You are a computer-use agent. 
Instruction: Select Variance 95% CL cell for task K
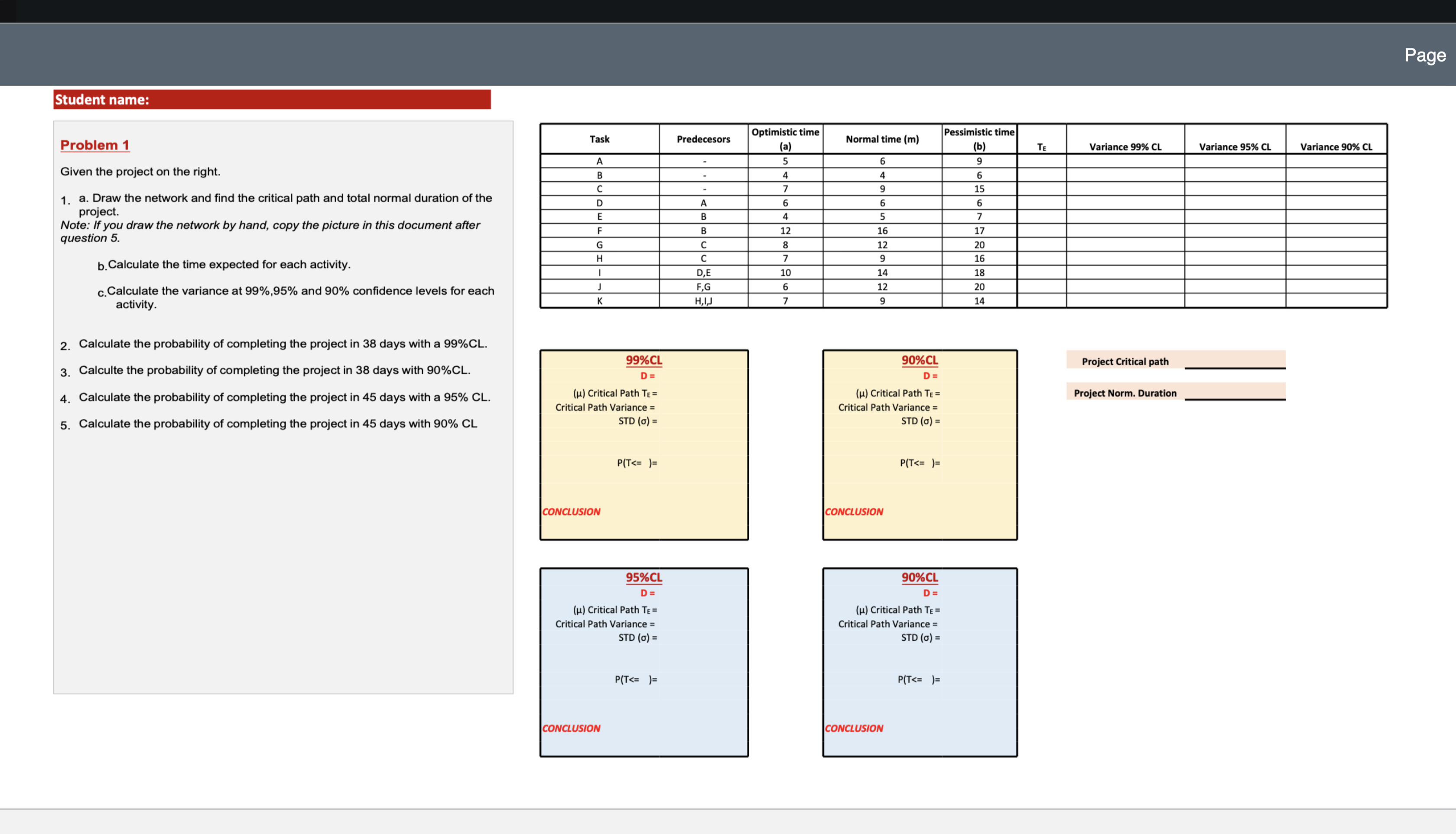click(x=1235, y=301)
